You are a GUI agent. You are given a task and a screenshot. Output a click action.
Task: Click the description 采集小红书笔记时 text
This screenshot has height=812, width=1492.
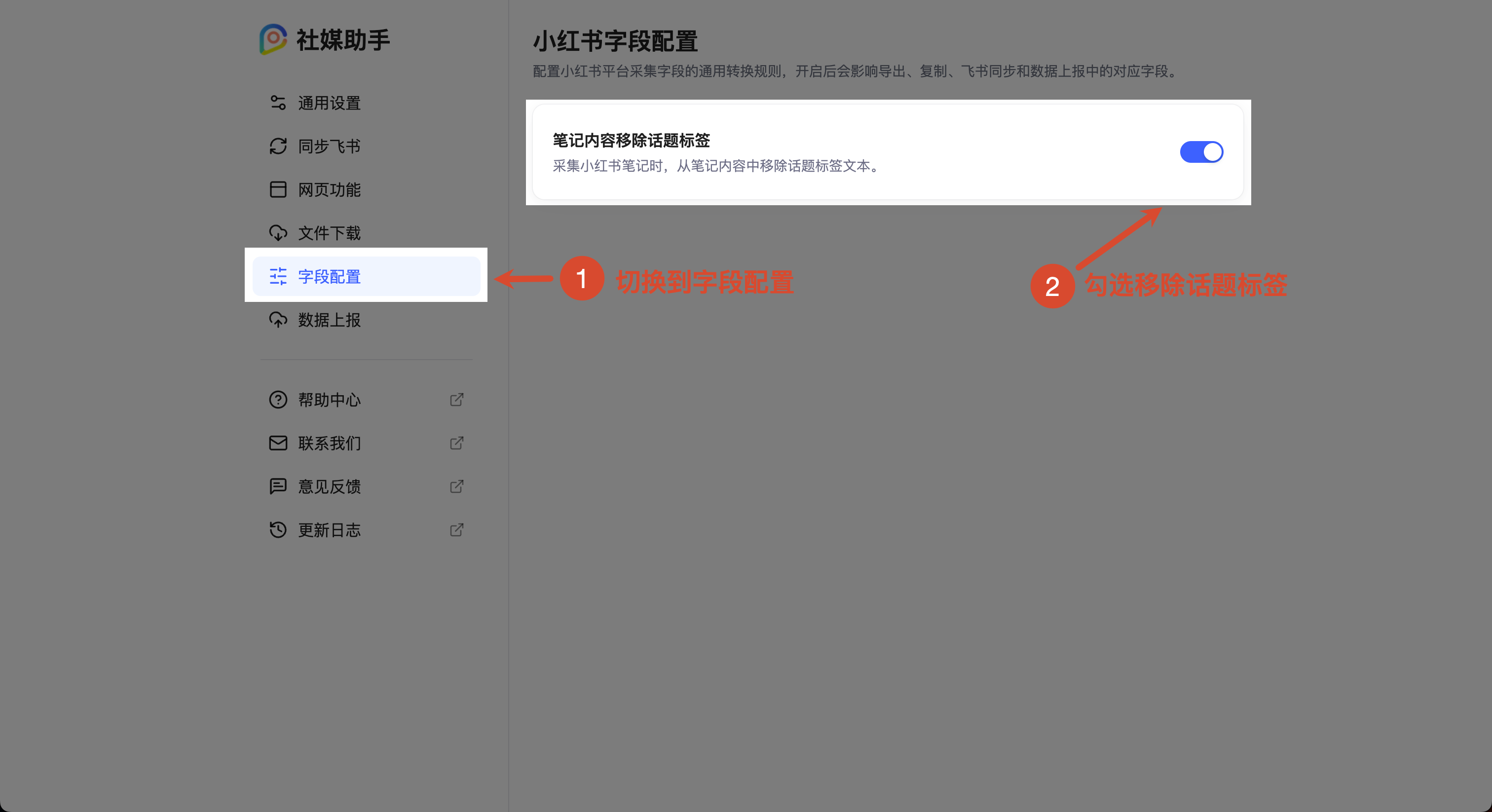pos(716,166)
